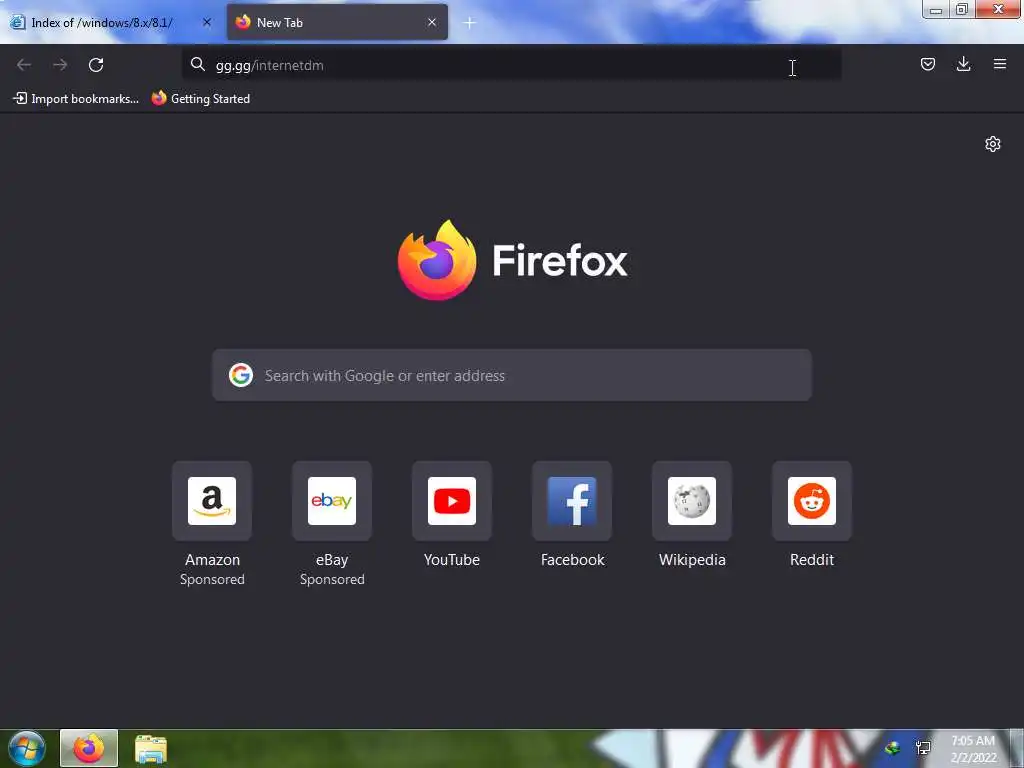Click into the Search with Google box
Viewport: 1024px width, 768px height.
coord(511,376)
